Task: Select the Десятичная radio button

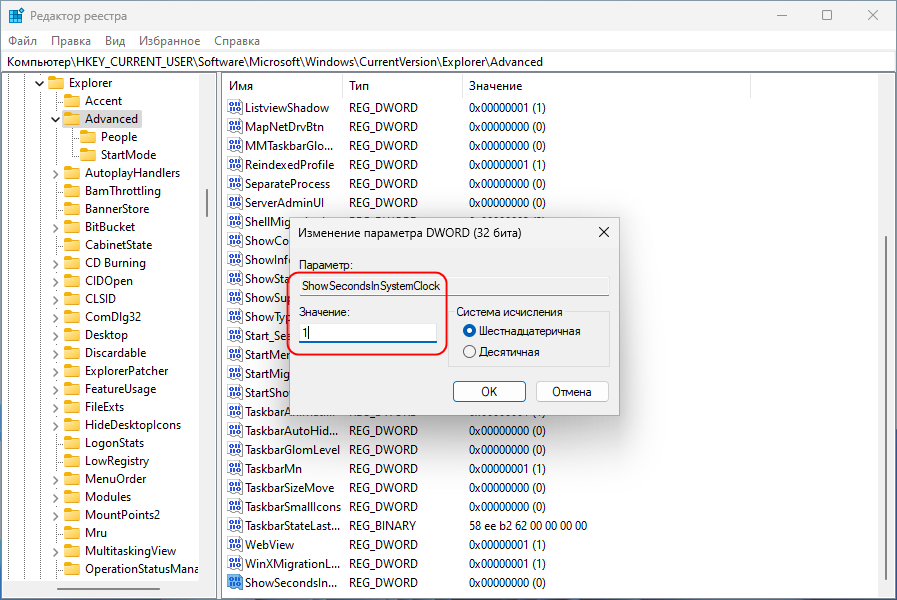Action: click(x=469, y=352)
